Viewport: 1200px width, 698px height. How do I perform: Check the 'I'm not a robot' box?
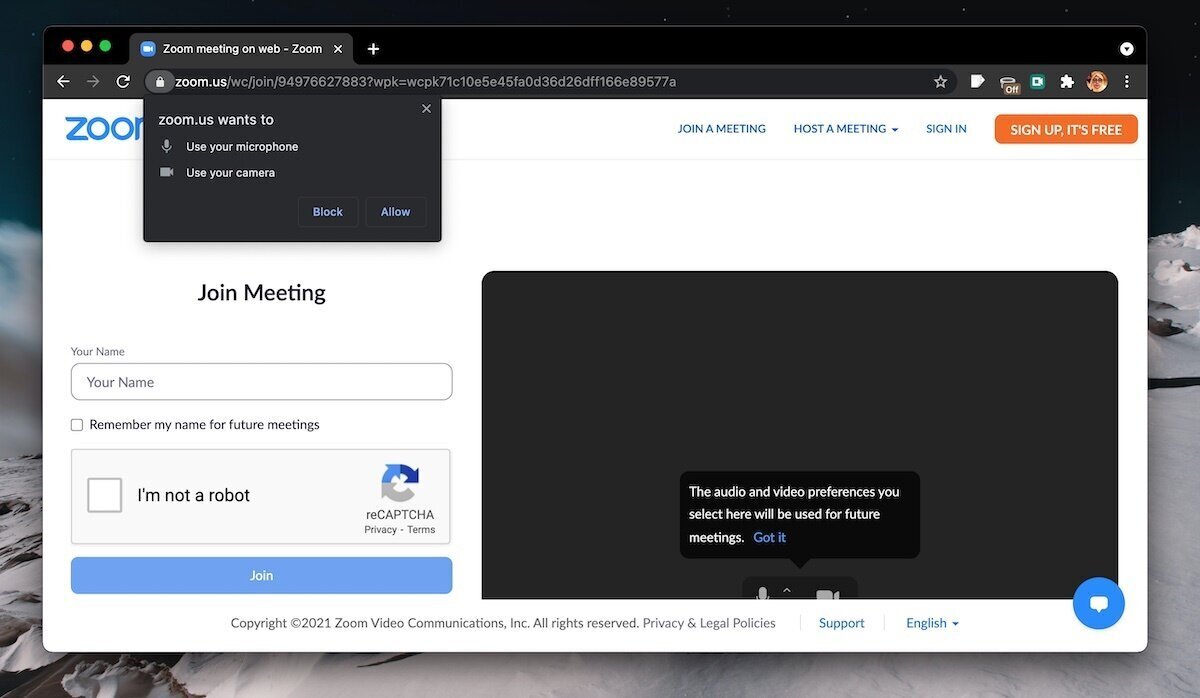tap(104, 494)
